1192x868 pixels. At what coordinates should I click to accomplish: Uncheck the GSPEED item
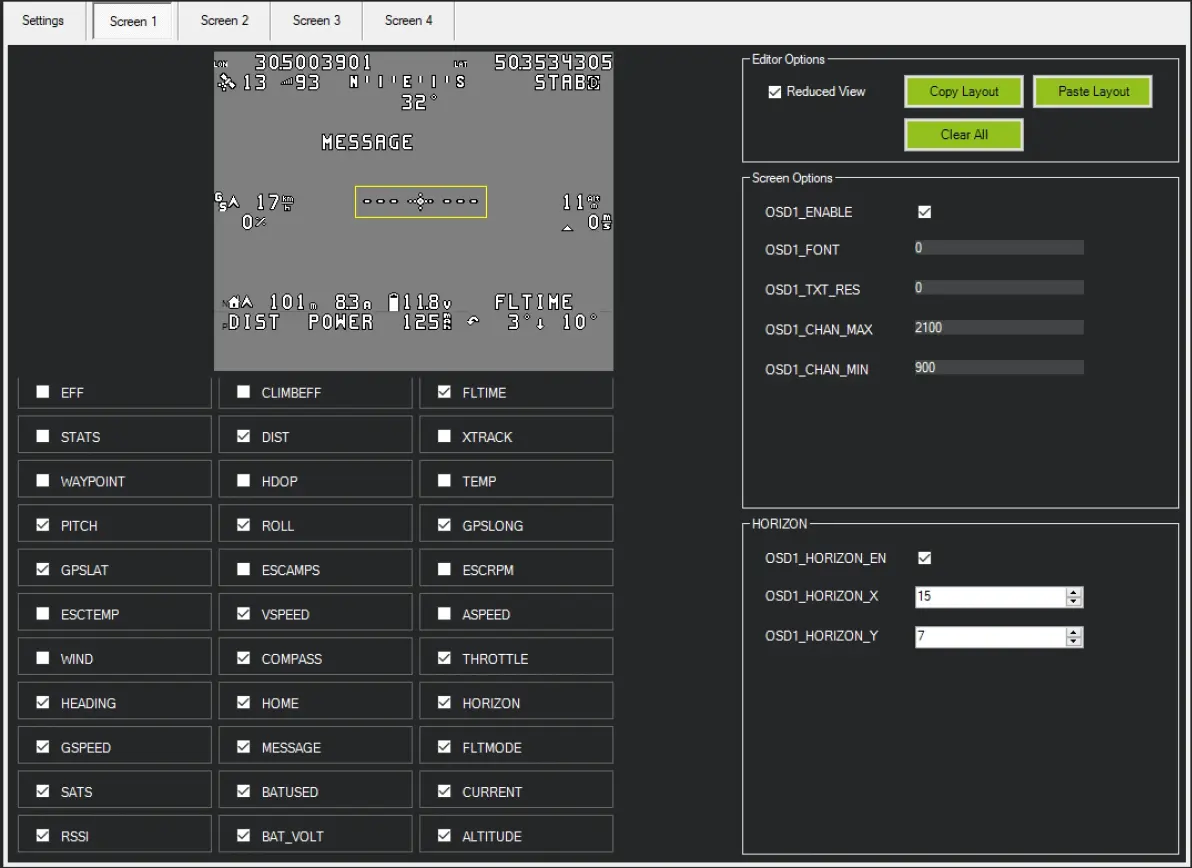[x=43, y=747]
